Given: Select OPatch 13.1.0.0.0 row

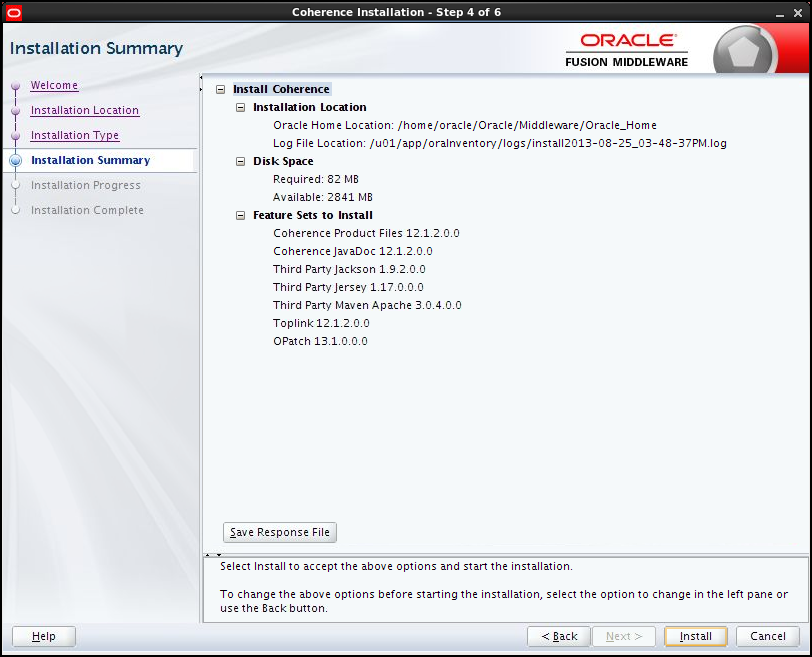Looking at the screenshot, I should pos(320,341).
